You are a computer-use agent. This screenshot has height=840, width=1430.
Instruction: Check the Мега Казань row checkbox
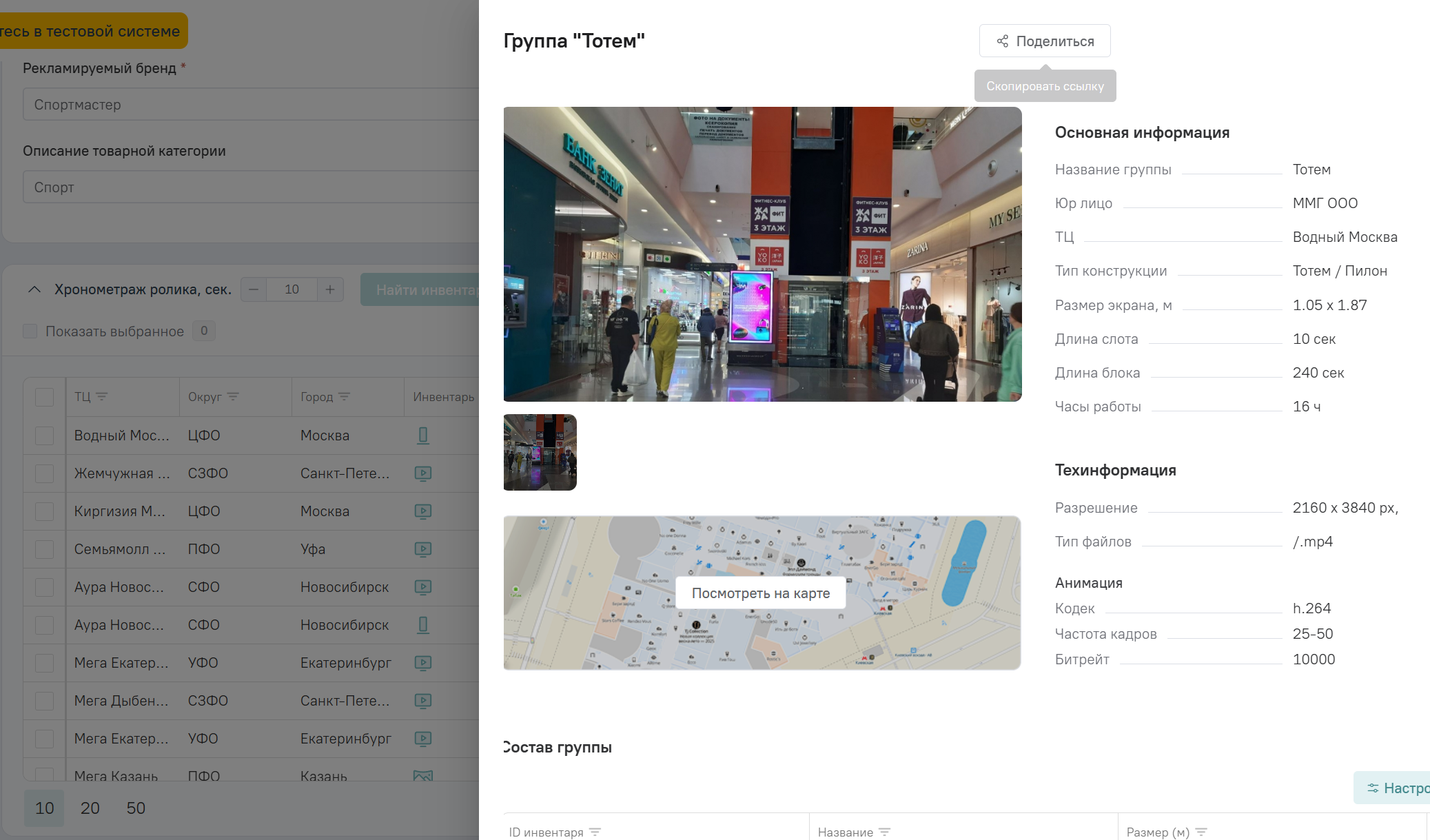coord(45,775)
